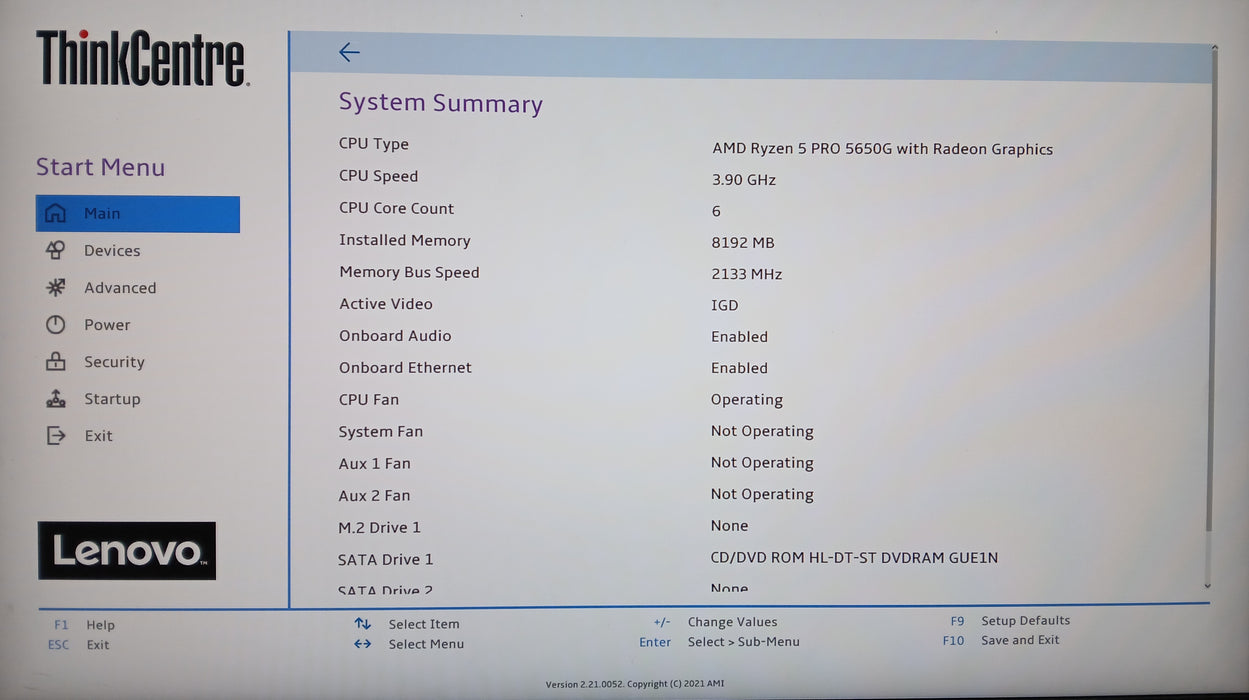Viewport: 1249px width, 700px height.
Task: Click the CD/DVD ROM HL-DT-ST DVDRAM GUE1N value
Action: pyautogui.click(x=854, y=558)
